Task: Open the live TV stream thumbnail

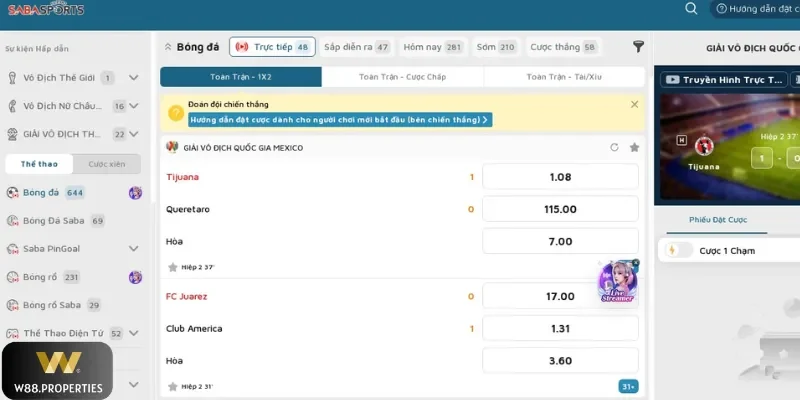Action: (727, 140)
